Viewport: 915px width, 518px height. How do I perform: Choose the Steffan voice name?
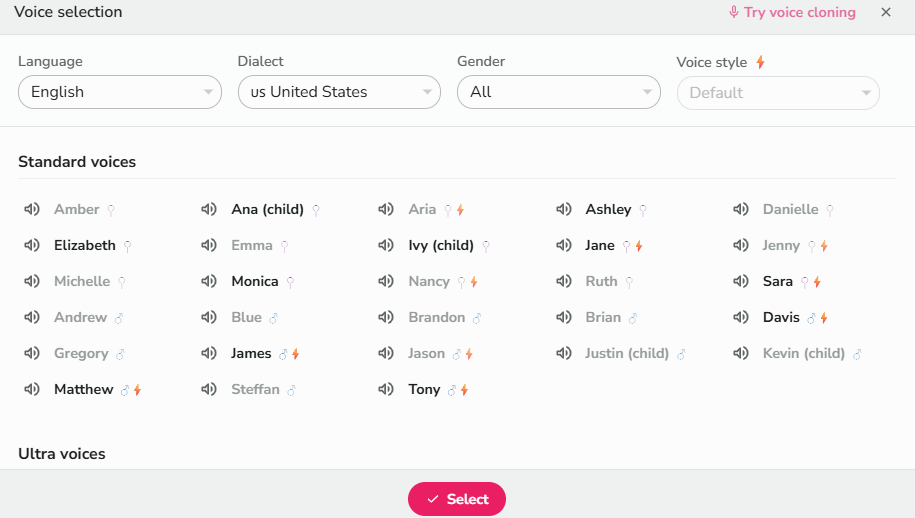(x=256, y=389)
